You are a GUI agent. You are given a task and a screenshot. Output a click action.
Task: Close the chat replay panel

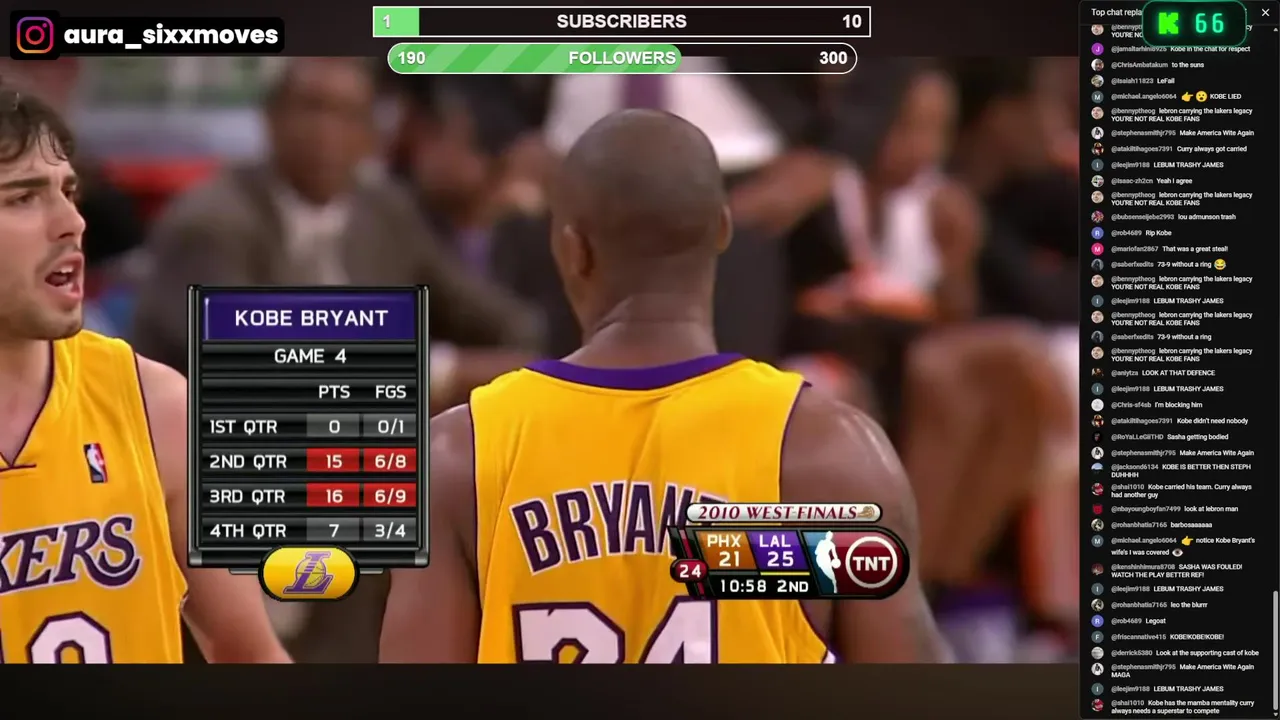coord(1265,12)
